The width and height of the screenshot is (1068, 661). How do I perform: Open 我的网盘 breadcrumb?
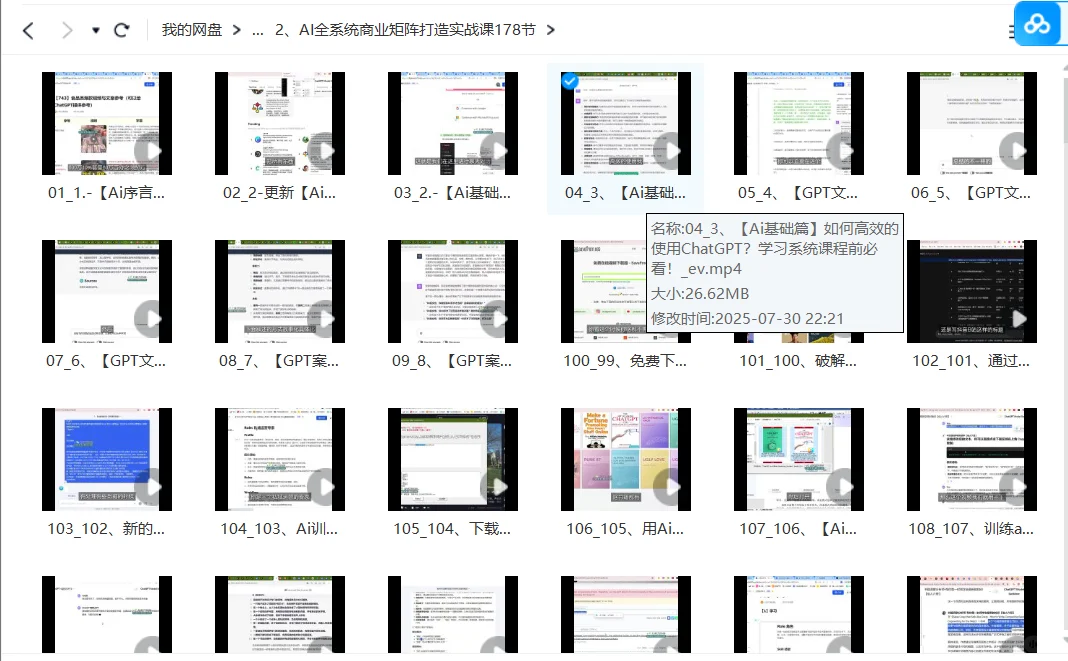tap(191, 30)
